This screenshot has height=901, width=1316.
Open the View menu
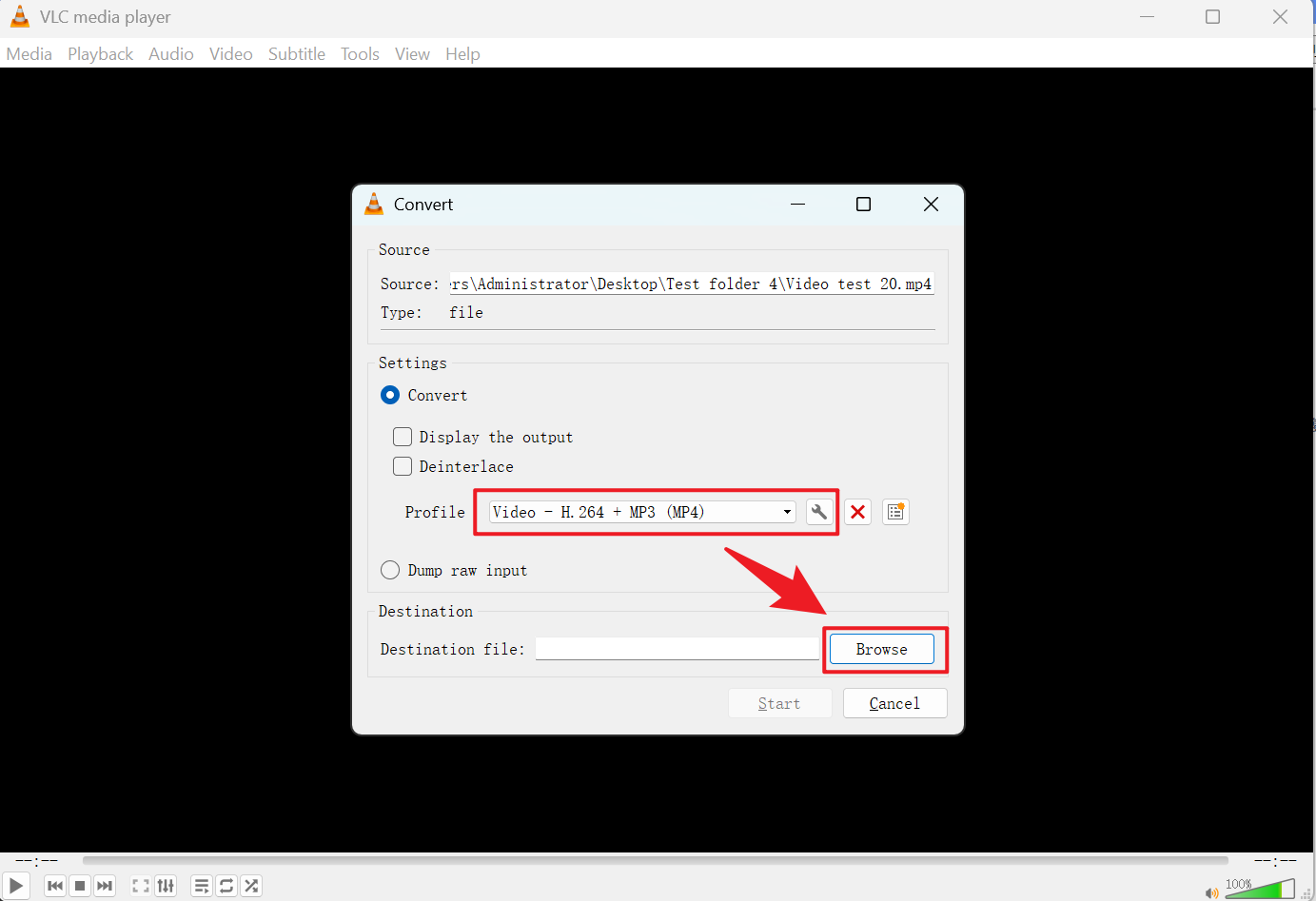point(412,54)
